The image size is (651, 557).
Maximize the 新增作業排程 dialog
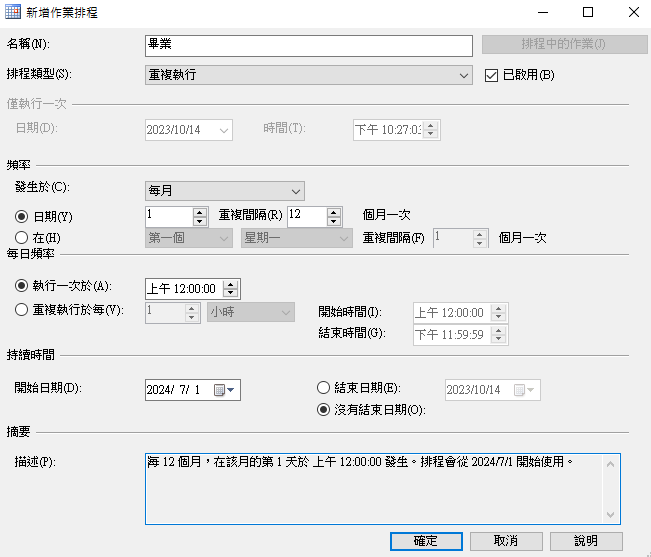coord(588,12)
